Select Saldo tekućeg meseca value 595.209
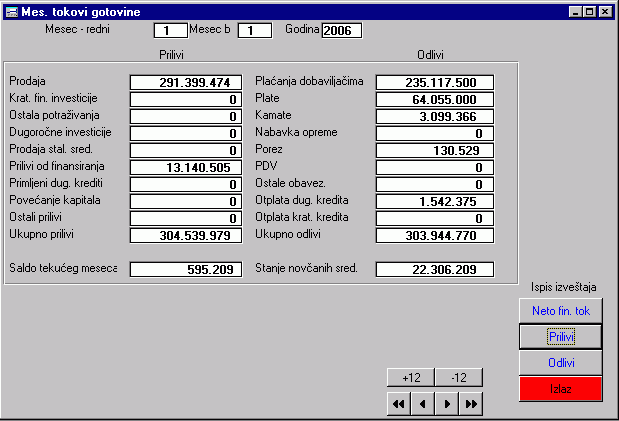This screenshot has height=421, width=619. (x=186, y=269)
